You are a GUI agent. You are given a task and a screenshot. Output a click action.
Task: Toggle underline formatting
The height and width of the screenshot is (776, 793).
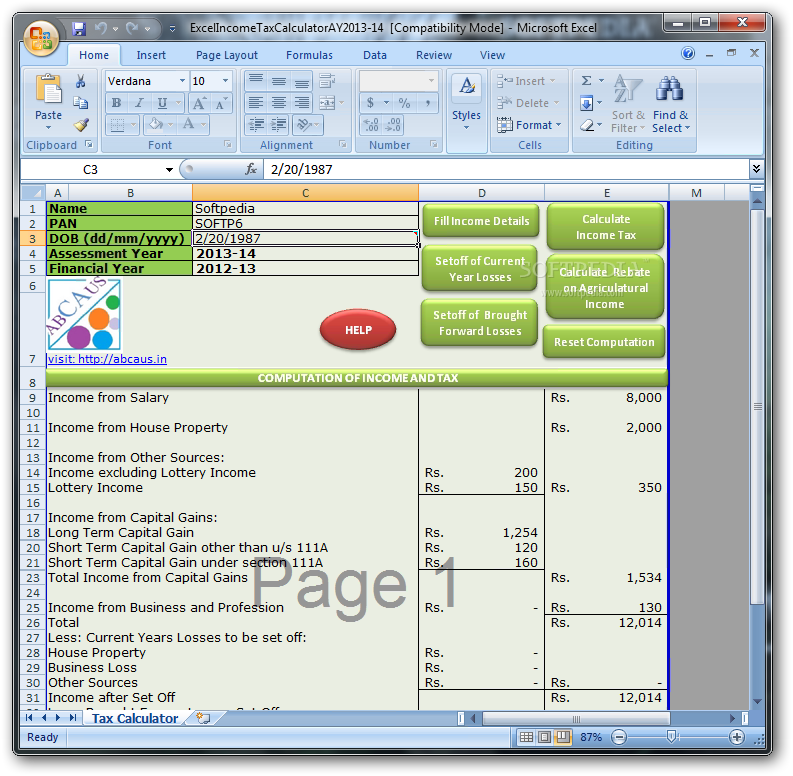click(162, 103)
